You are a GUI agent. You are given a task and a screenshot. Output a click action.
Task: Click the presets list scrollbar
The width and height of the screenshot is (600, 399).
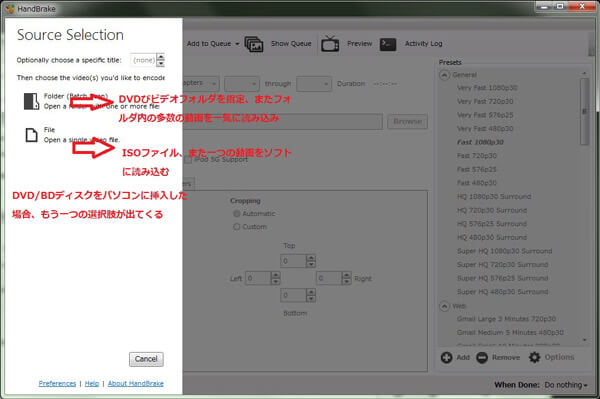(x=584, y=111)
